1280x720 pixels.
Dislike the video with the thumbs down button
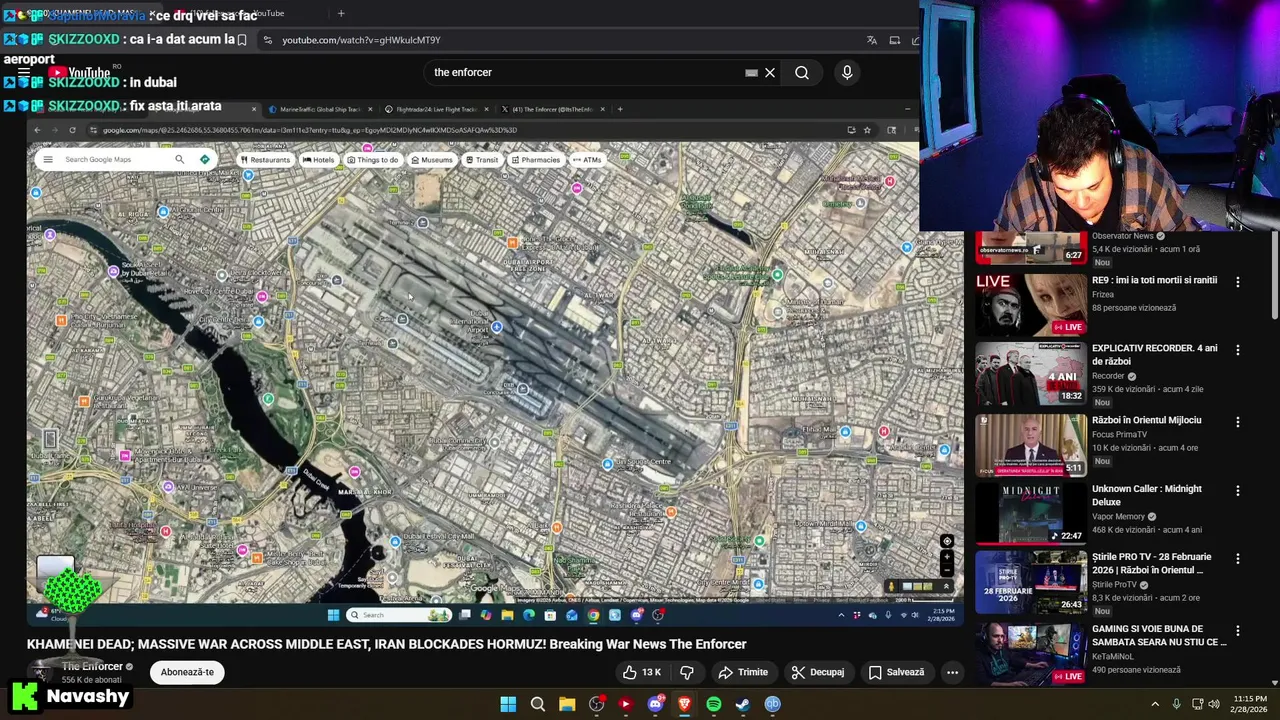687,672
